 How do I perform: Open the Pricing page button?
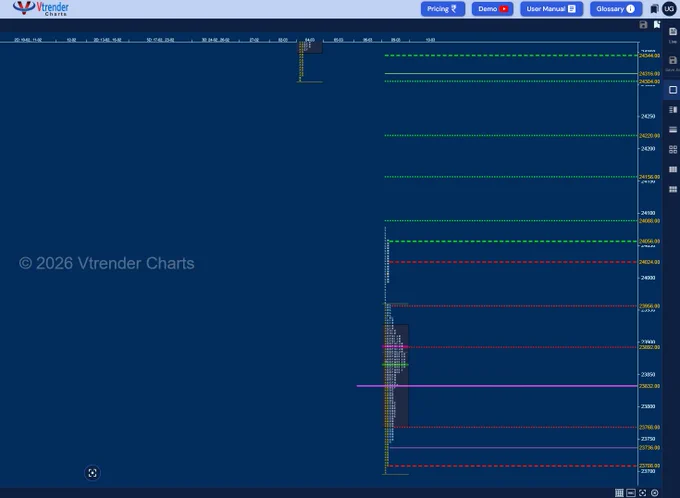coord(442,9)
